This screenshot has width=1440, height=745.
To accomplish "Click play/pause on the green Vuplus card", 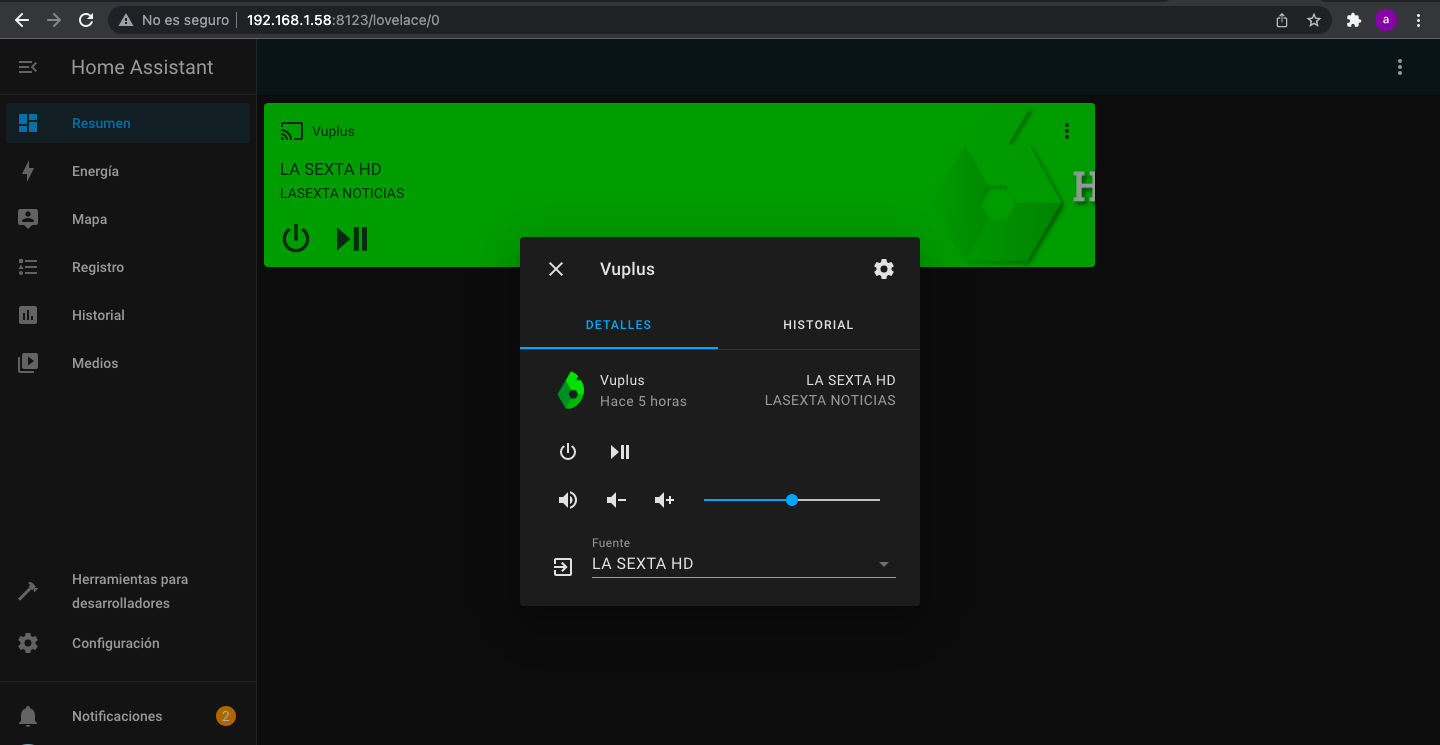I will click(x=352, y=239).
